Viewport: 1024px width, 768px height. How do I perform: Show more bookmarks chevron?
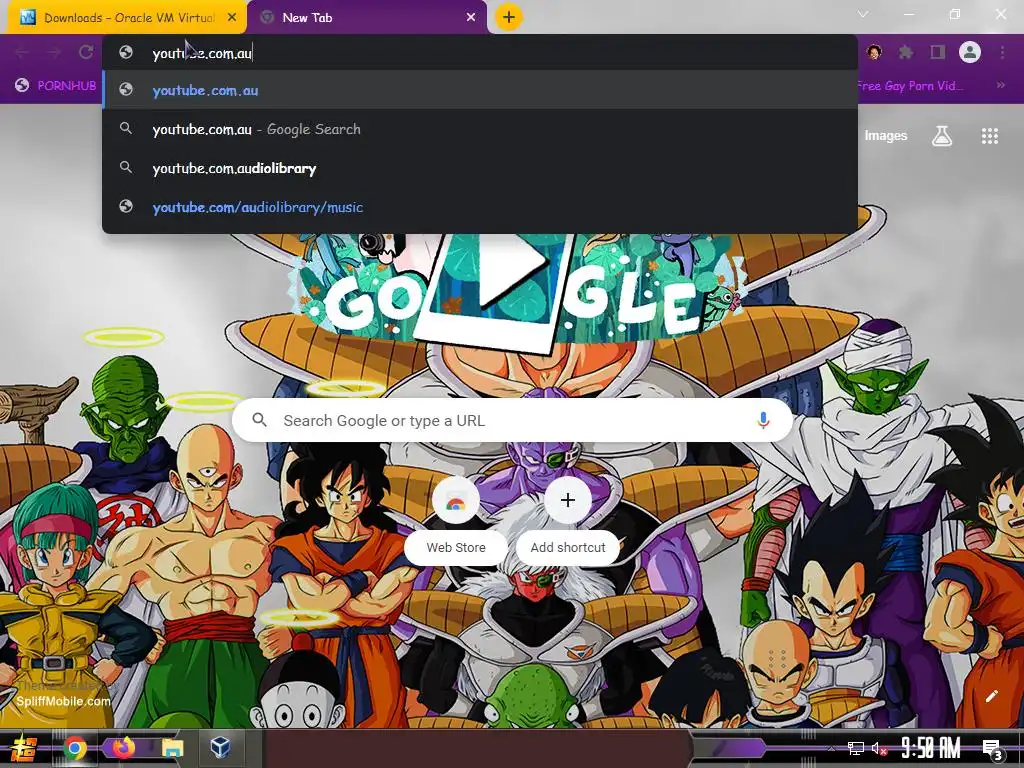(1000, 85)
